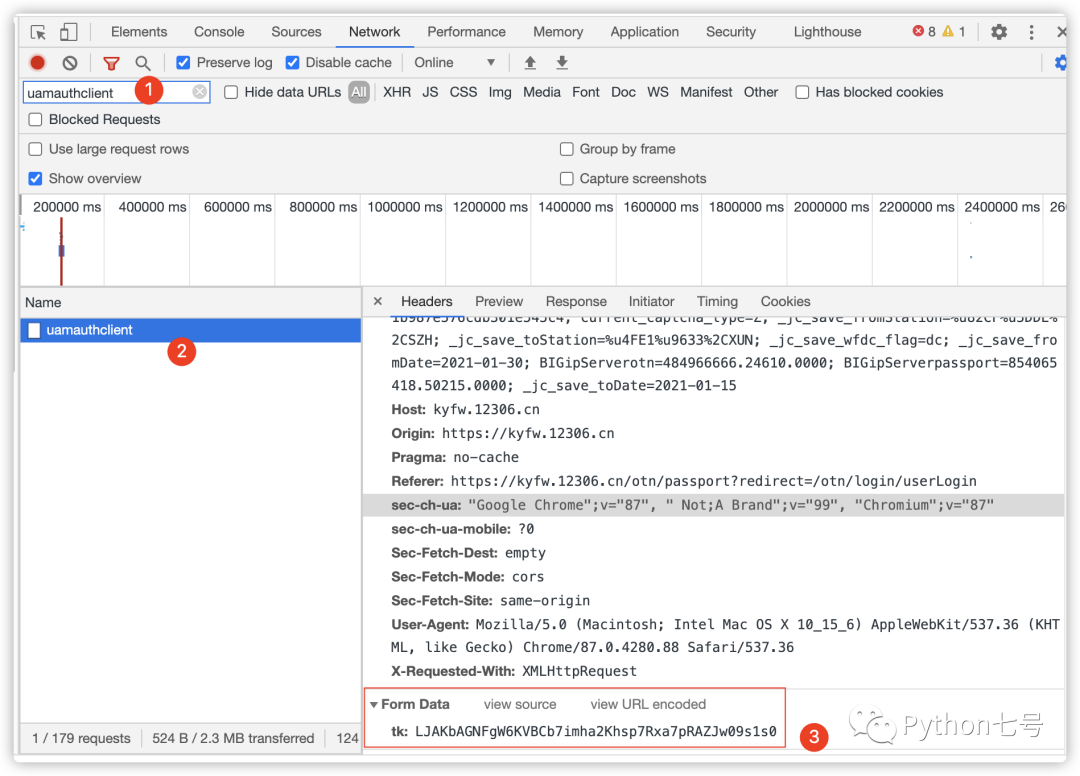Filter requests by Doc
The height and width of the screenshot is (776, 1080).
pos(623,92)
